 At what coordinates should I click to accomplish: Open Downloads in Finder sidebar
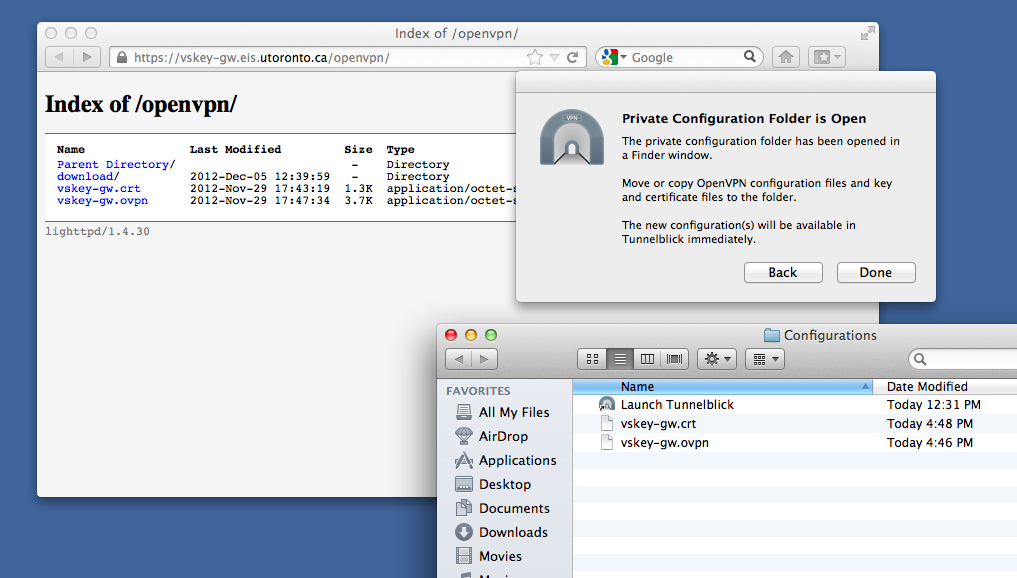coord(501,533)
